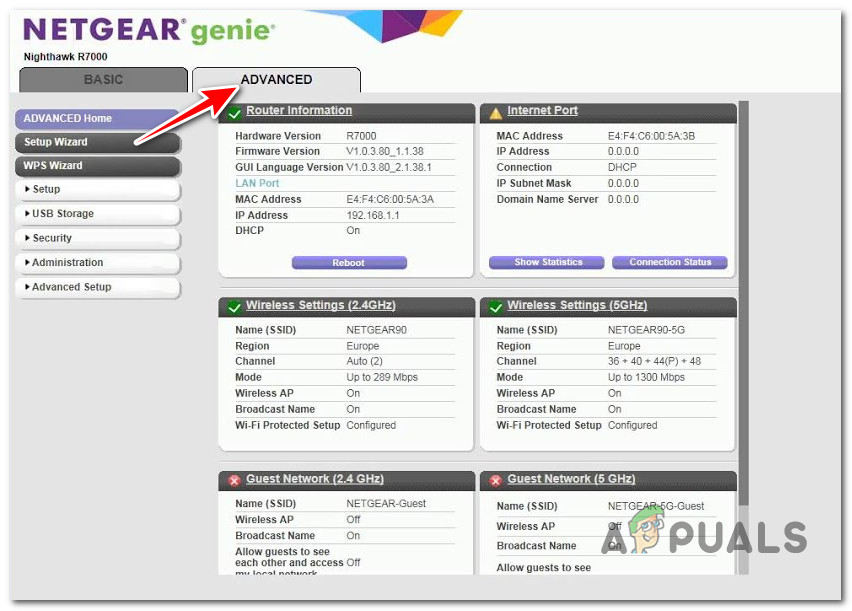Click the Show Statistics button
This screenshot has width=852, height=611.
click(x=546, y=262)
